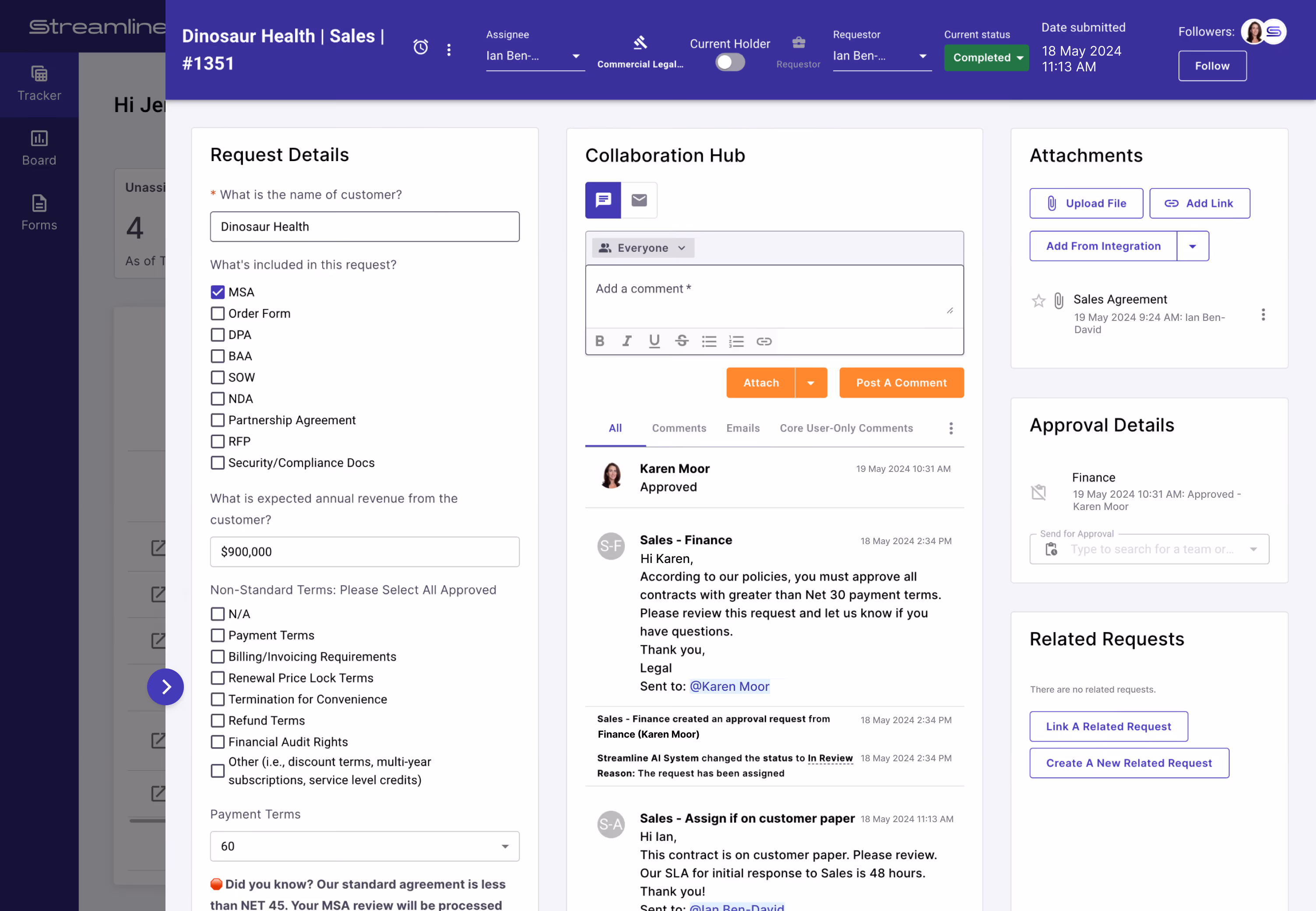Click Link A Related Request
1316x911 pixels.
click(1109, 727)
